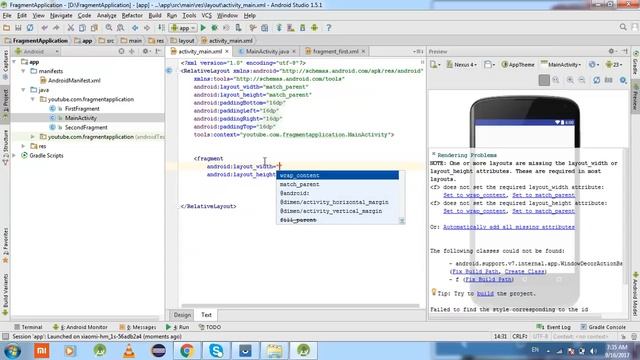Open the Event Log
This screenshot has width=640, height=360.
pyautogui.click(x=554, y=327)
